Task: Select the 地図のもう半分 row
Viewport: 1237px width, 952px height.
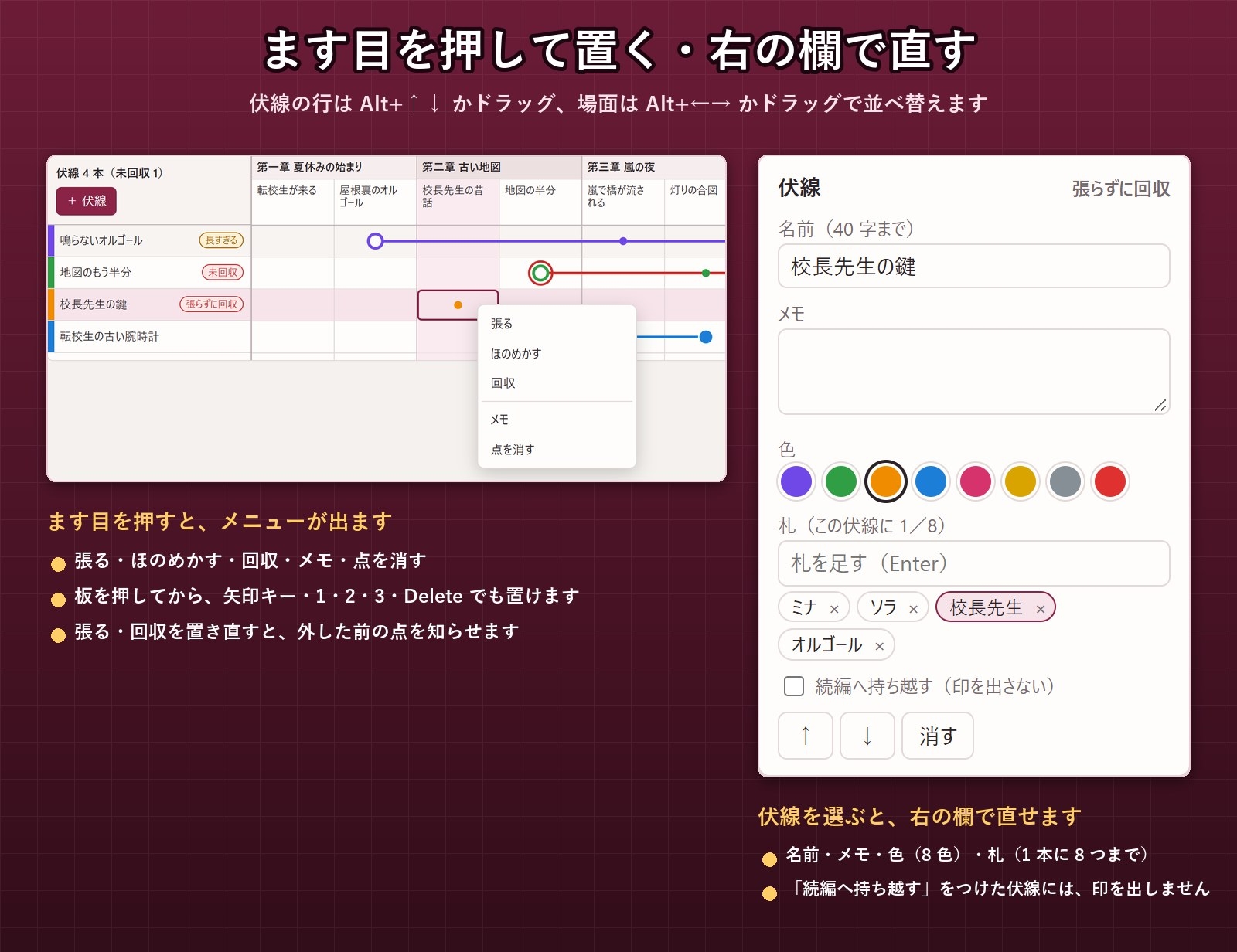Action: (x=149, y=272)
